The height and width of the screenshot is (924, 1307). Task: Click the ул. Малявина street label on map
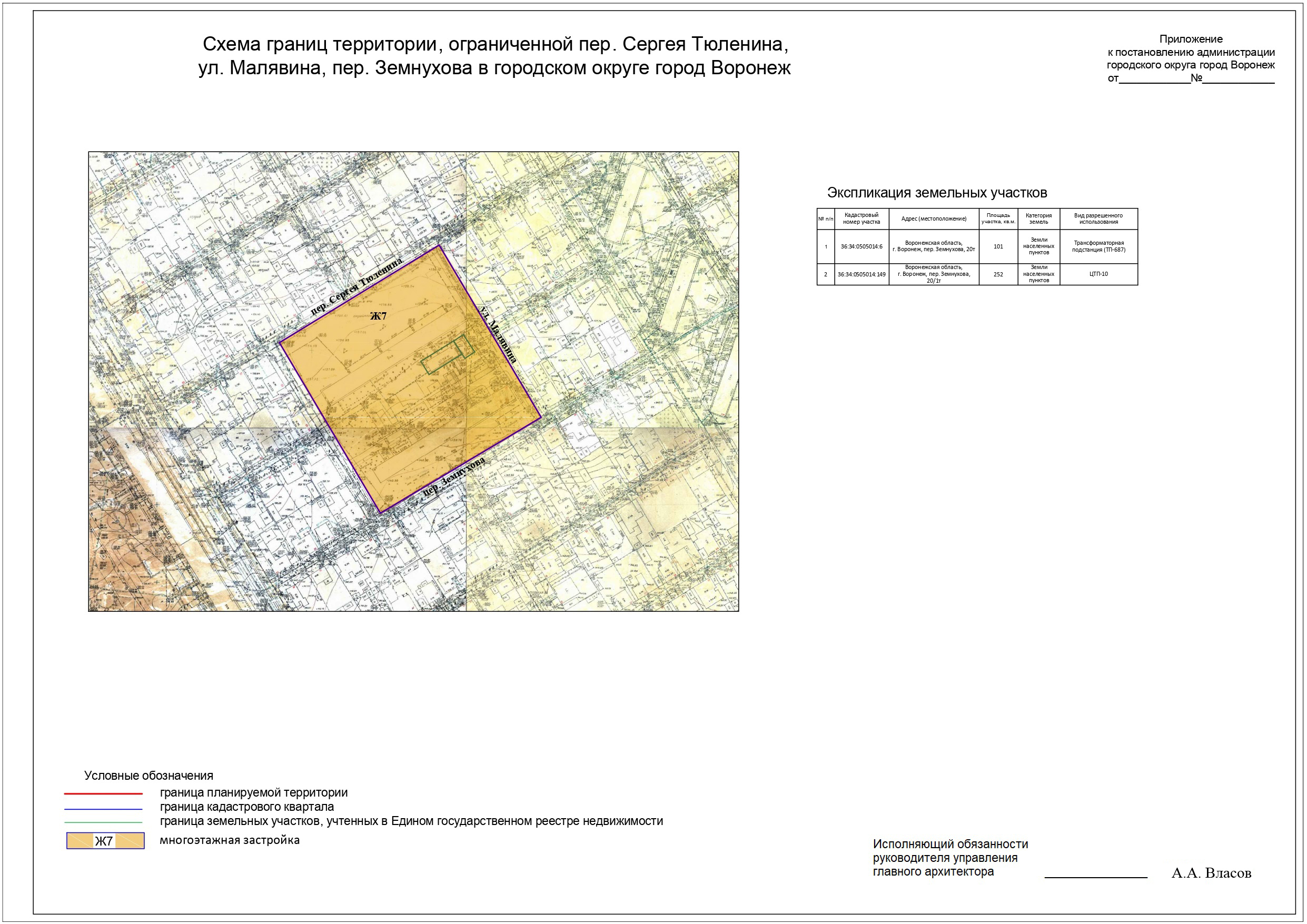tap(499, 335)
